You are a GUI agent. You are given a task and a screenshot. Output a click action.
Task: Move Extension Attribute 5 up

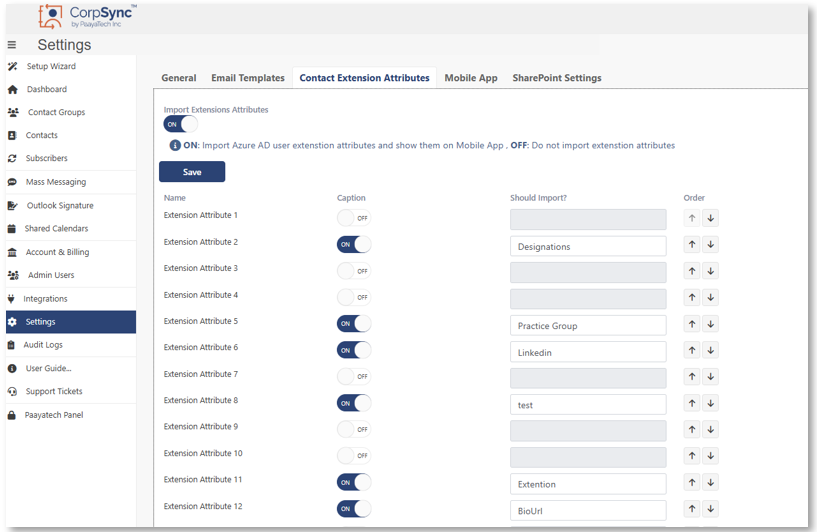pyautogui.click(x=692, y=324)
